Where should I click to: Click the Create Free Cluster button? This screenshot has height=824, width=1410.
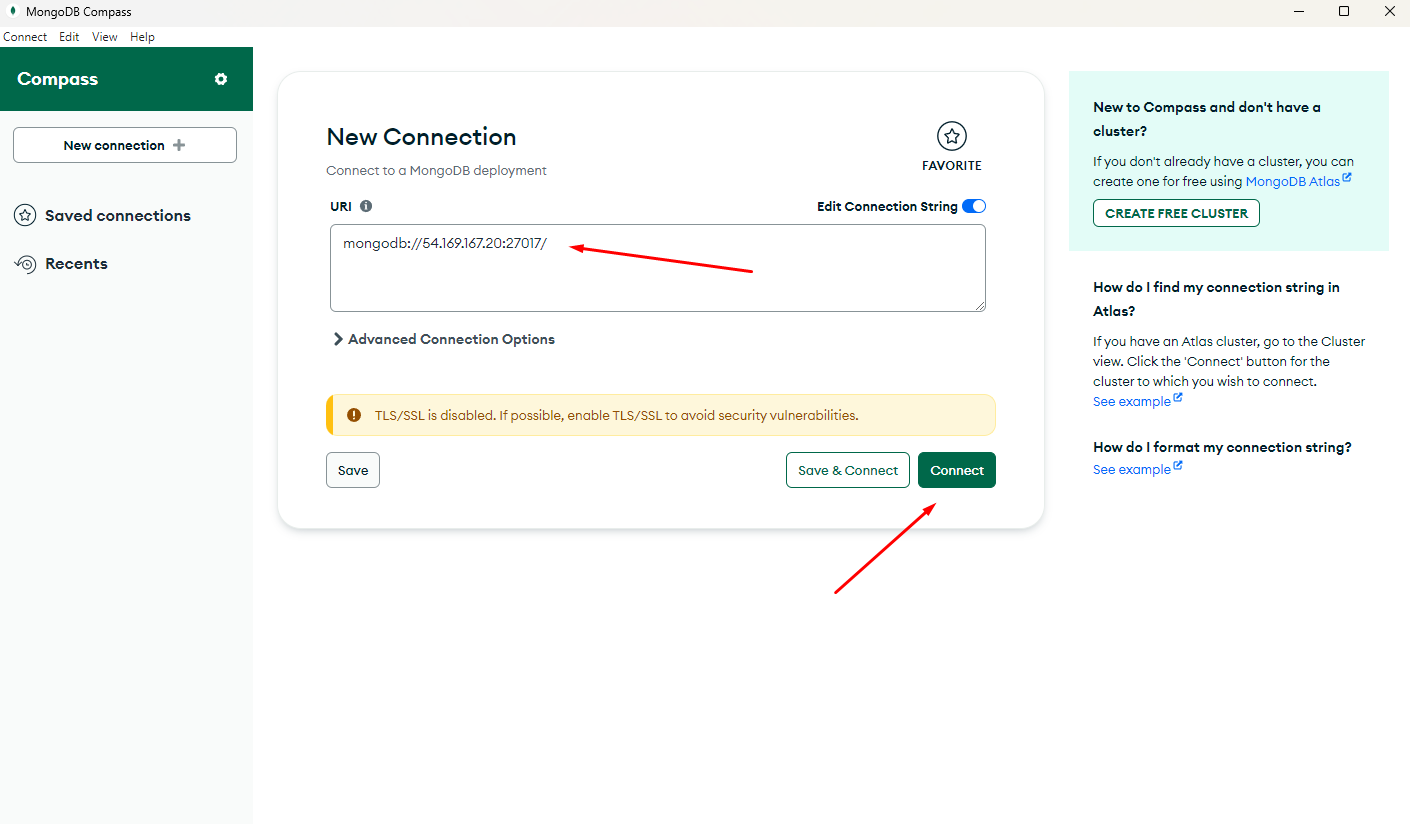pyautogui.click(x=1176, y=213)
